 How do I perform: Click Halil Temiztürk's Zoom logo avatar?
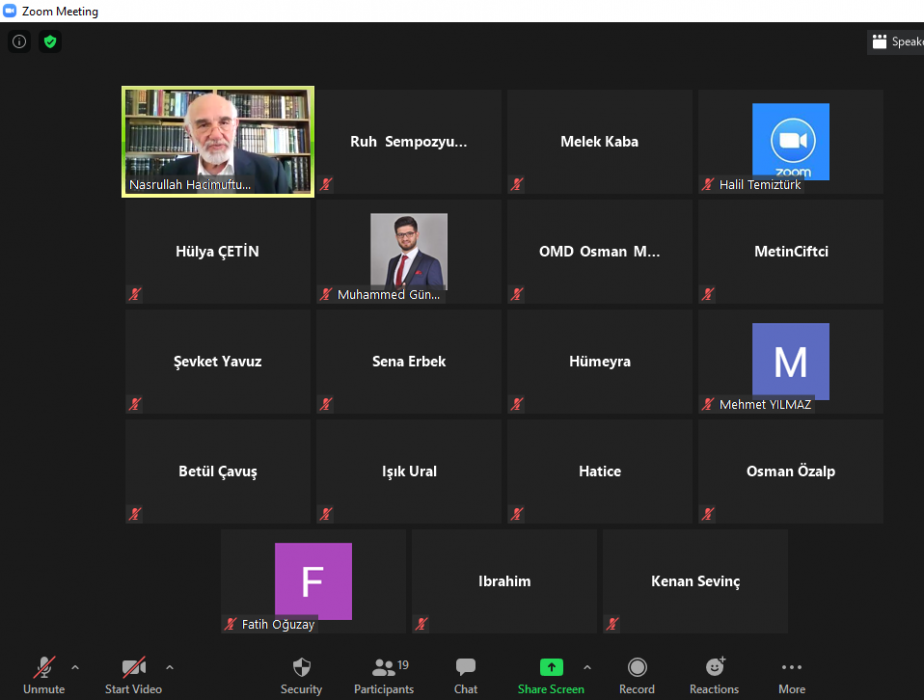tap(791, 141)
